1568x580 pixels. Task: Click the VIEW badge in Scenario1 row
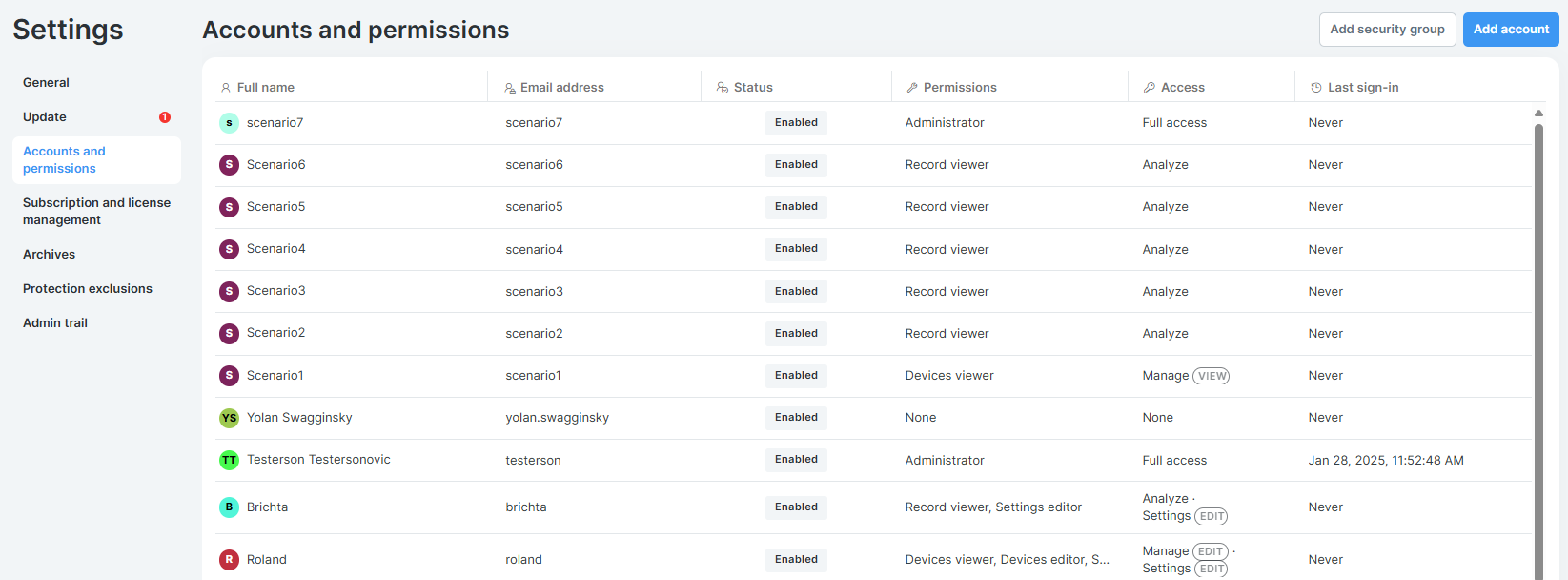pos(1212,376)
